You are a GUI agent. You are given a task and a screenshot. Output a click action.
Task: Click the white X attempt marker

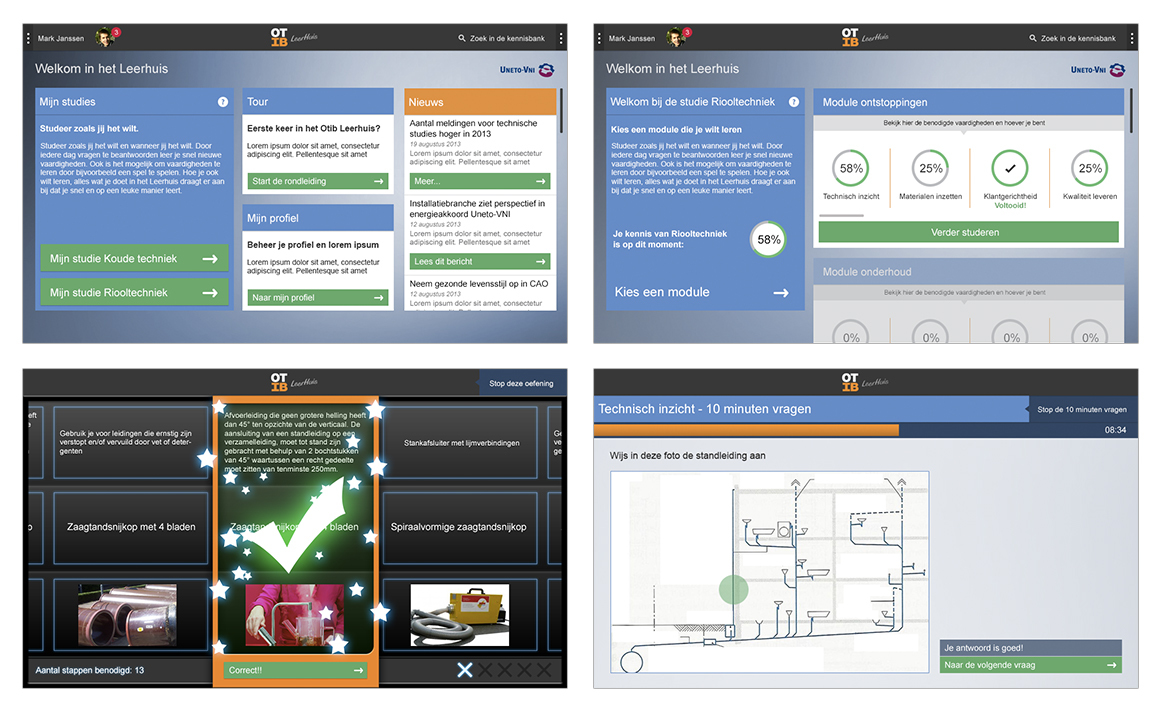coord(465,669)
